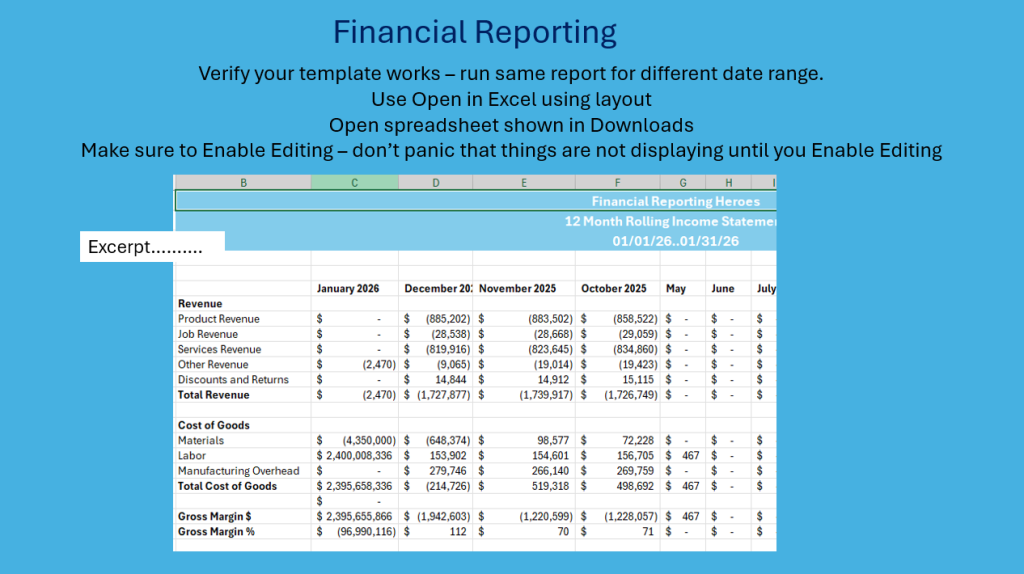Select column F header
1024x574 pixels.
click(617, 182)
